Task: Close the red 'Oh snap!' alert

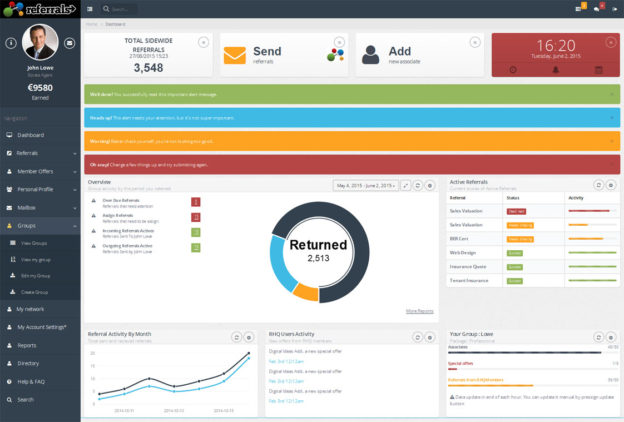Action: (611, 164)
